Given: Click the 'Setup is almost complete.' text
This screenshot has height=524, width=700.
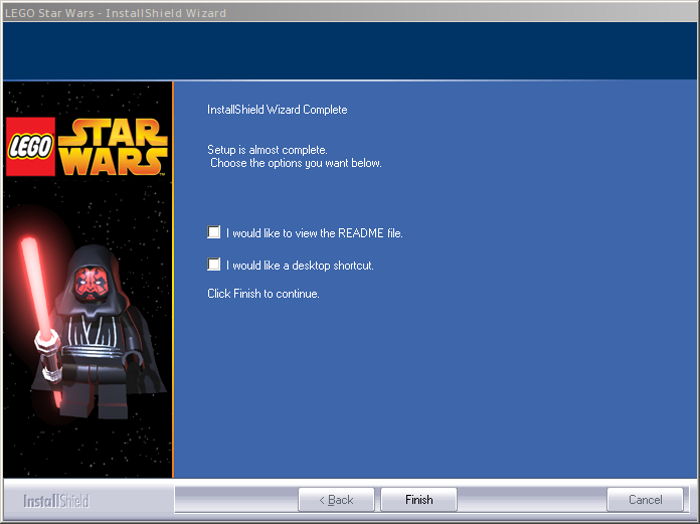Looking at the screenshot, I should click(267, 150).
